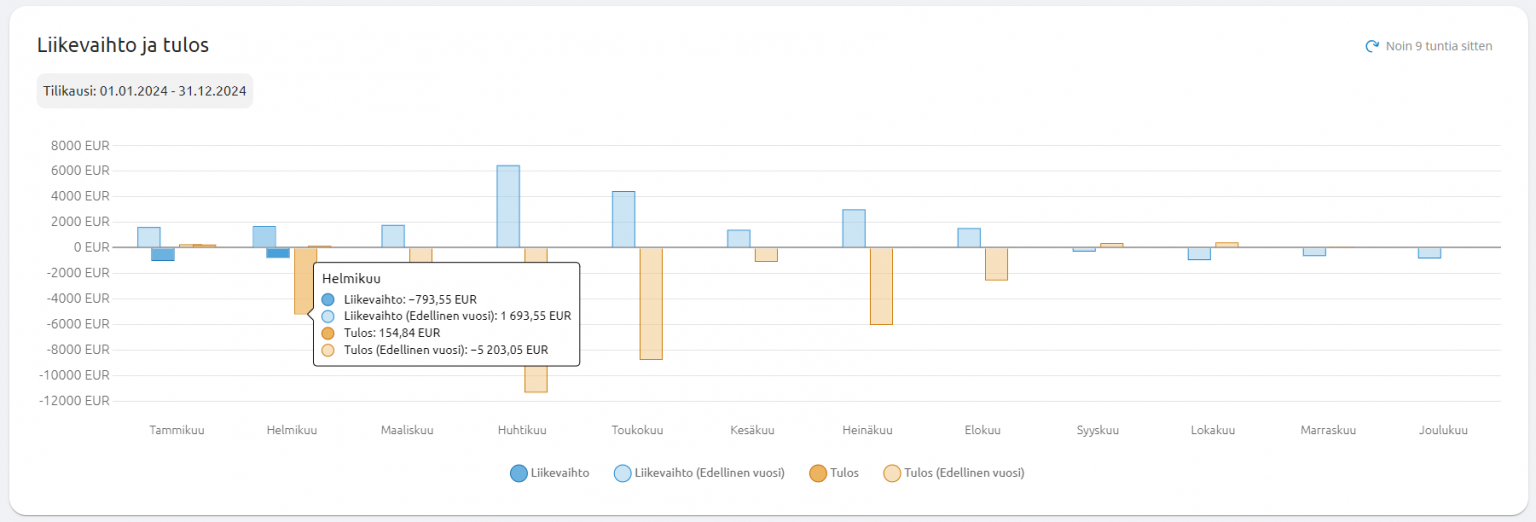Click Huhtikuu previous-year revenue bar
Image resolution: width=1536 pixels, height=522 pixels.
click(x=508, y=206)
